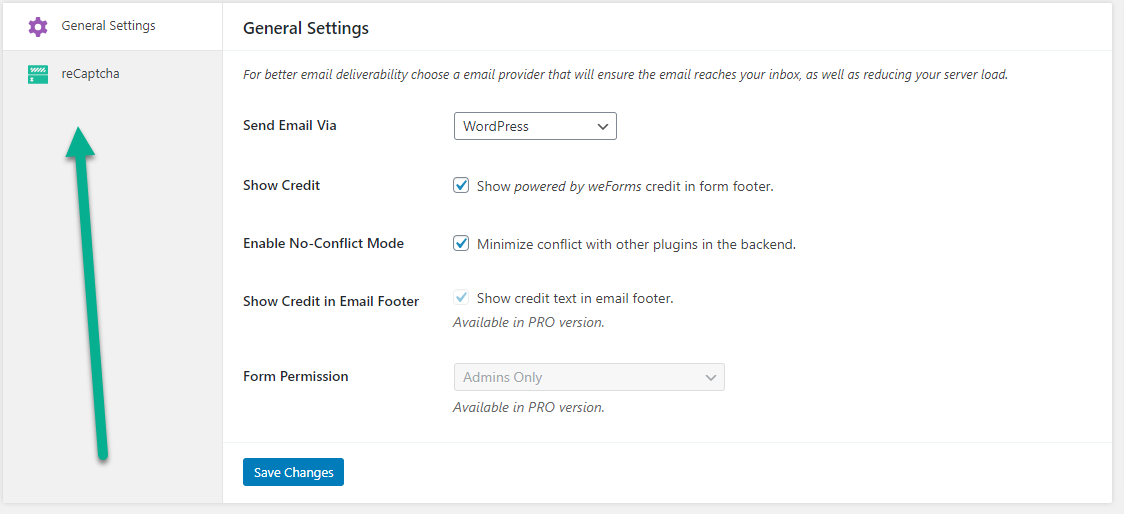Open the General Settings sidebar tab
This screenshot has width=1124, height=514.
tap(108, 26)
